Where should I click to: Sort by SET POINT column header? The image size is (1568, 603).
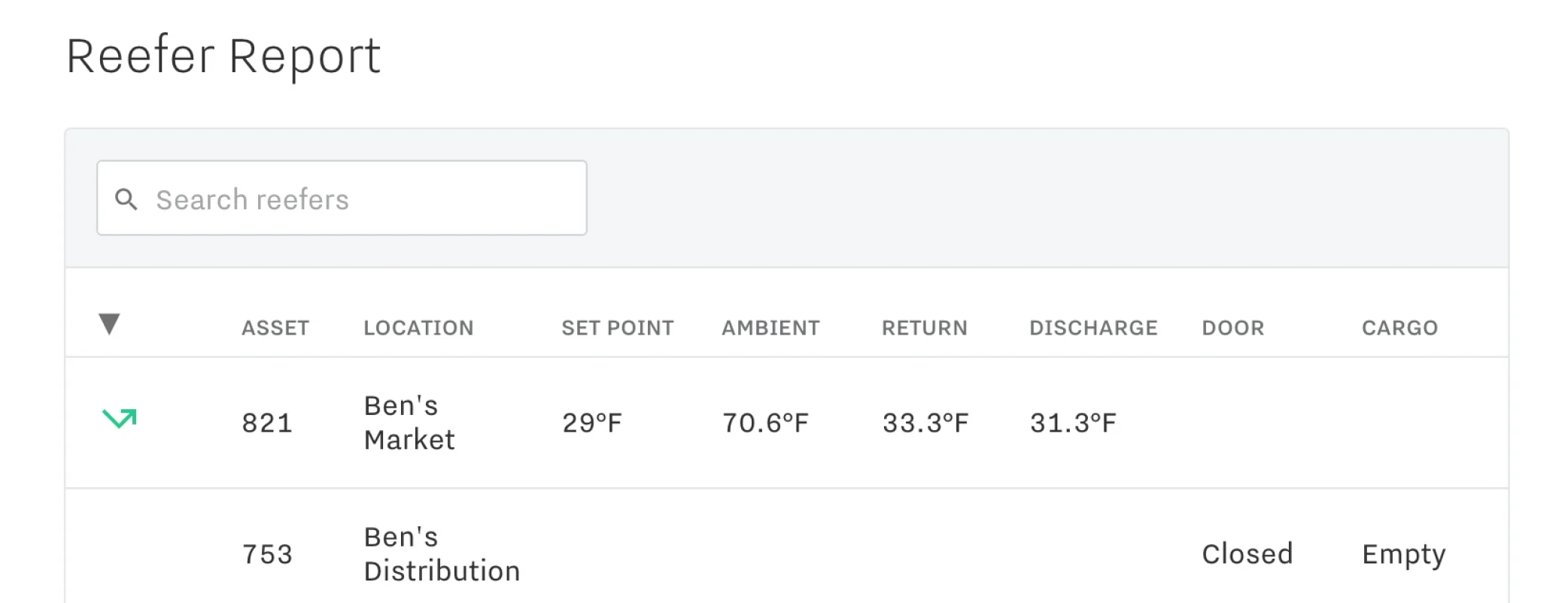pos(618,327)
